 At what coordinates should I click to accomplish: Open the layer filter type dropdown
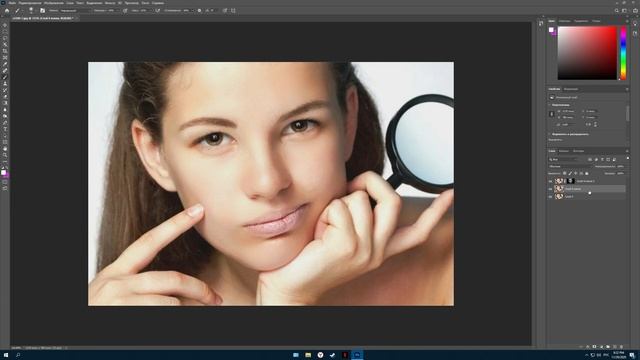(565, 159)
